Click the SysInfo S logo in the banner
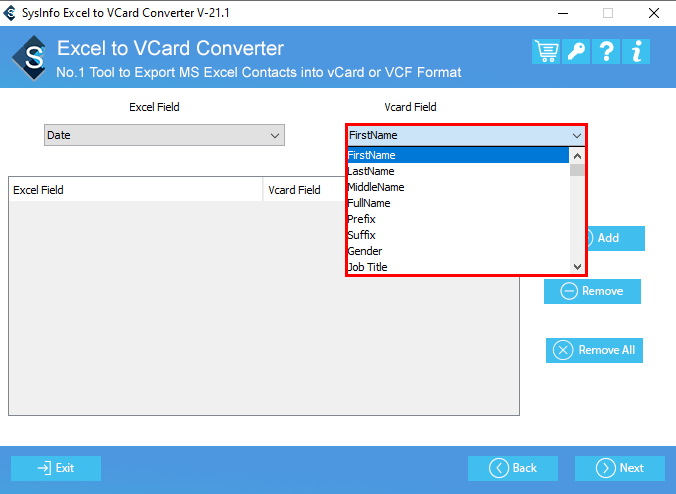Image resolution: width=676 pixels, height=494 pixels. [x=30, y=57]
